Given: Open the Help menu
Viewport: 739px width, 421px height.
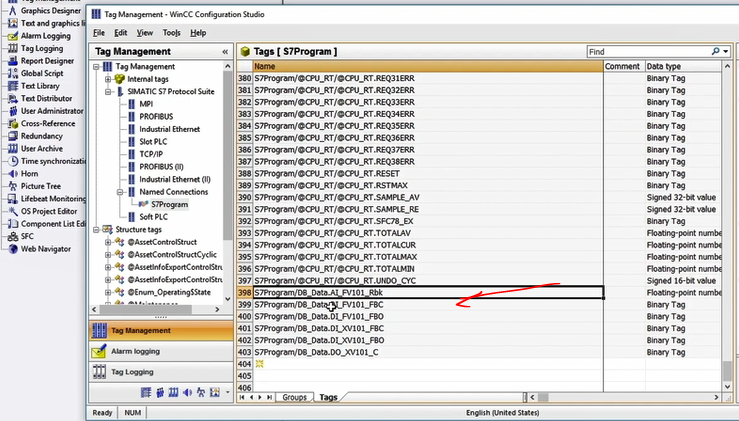Looking at the screenshot, I should 198,33.
